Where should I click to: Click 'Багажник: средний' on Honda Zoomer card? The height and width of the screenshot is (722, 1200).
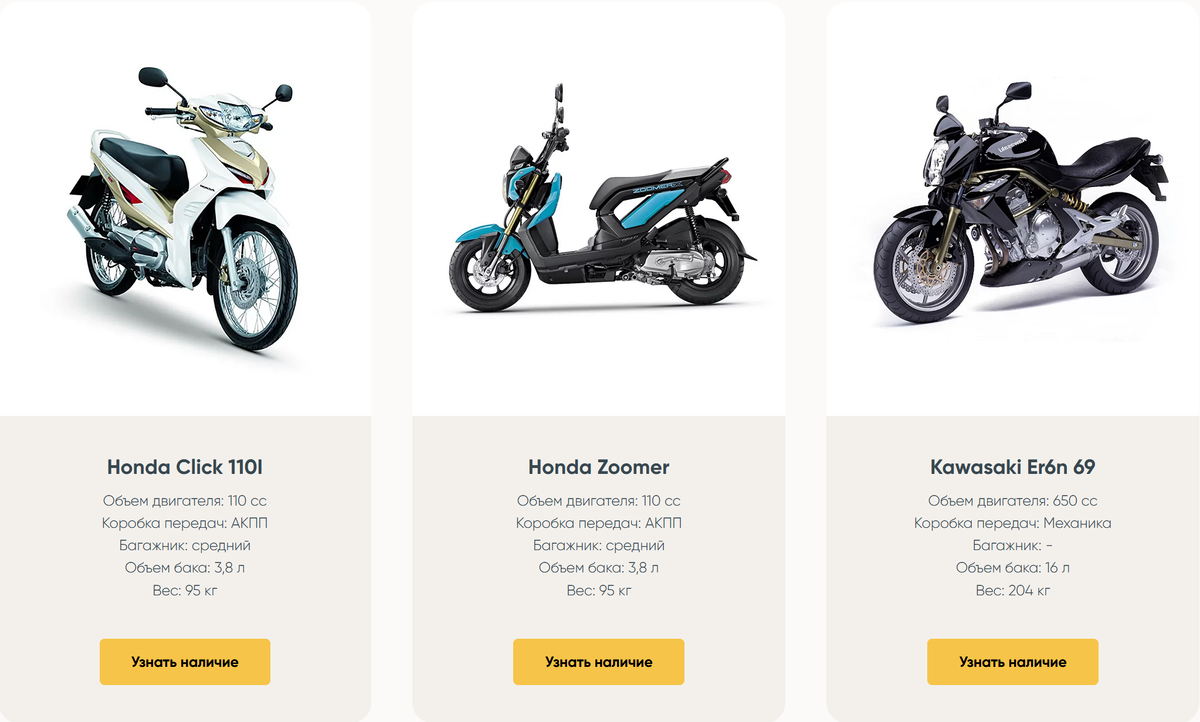(x=599, y=546)
